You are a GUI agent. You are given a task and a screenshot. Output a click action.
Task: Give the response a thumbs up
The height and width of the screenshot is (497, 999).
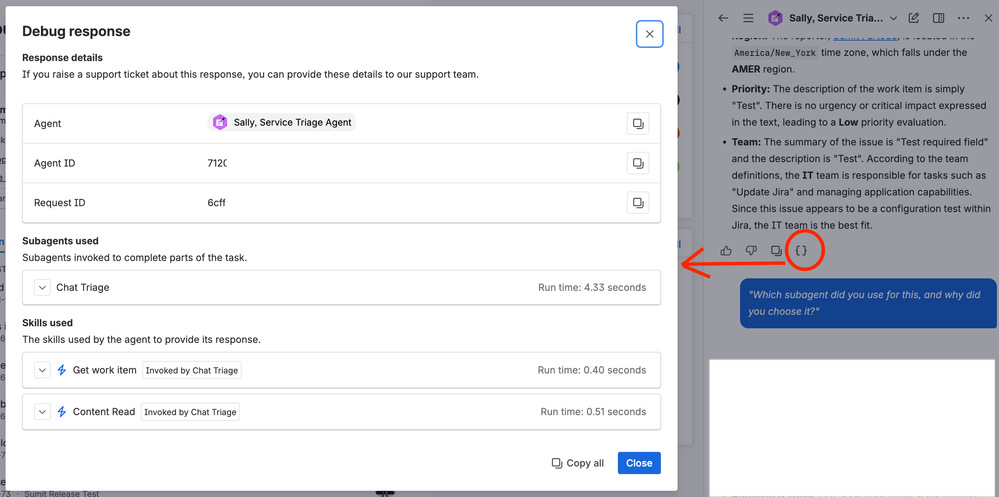726,250
